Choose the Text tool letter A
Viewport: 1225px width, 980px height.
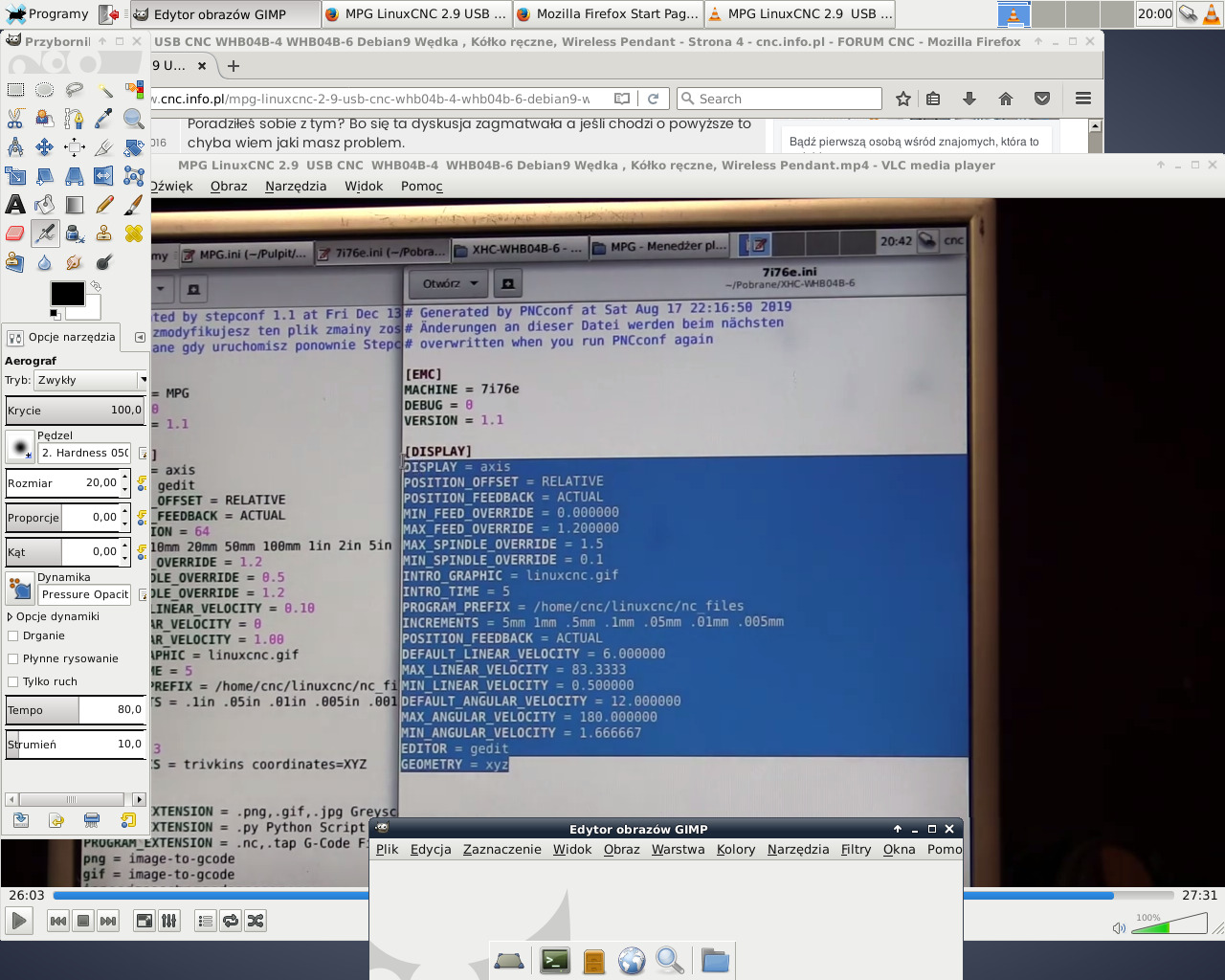[x=15, y=205]
